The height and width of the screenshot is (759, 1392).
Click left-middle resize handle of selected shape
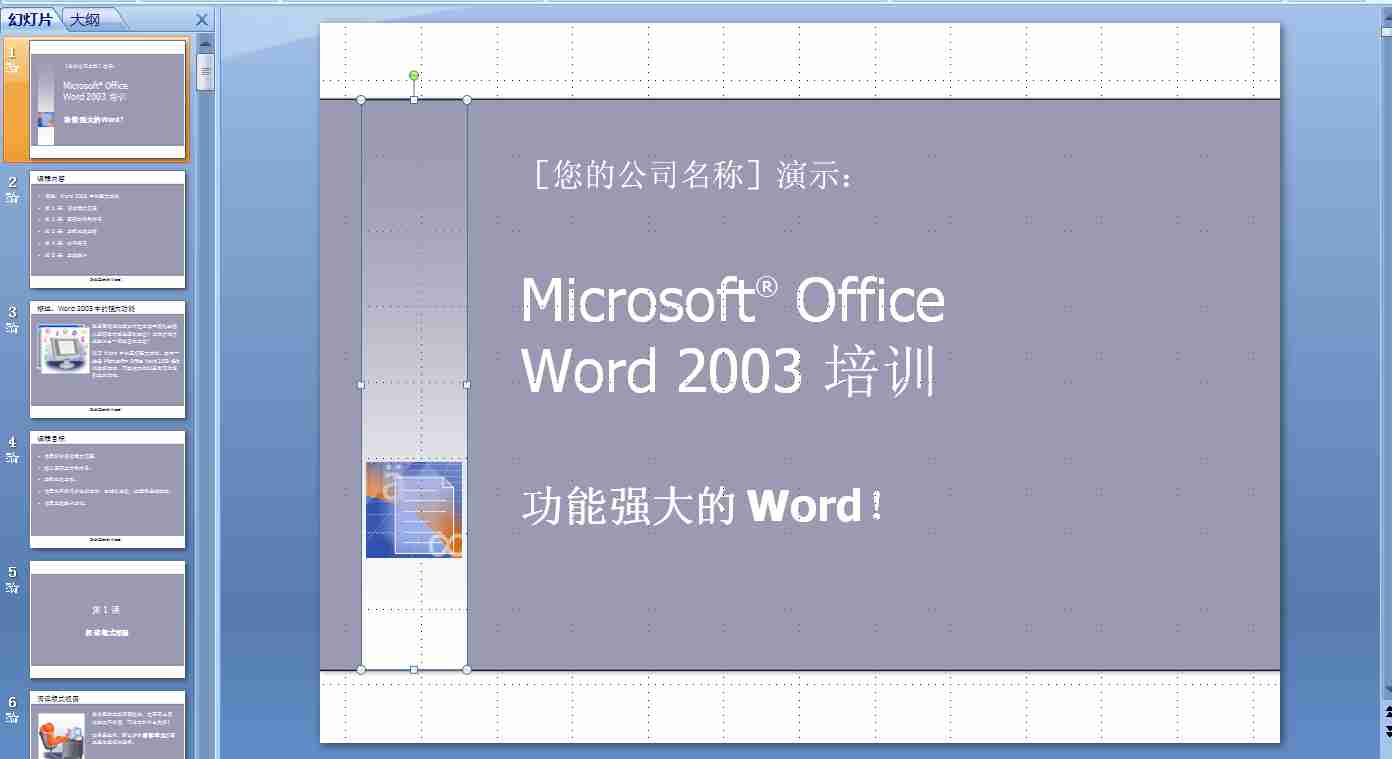(361, 384)
